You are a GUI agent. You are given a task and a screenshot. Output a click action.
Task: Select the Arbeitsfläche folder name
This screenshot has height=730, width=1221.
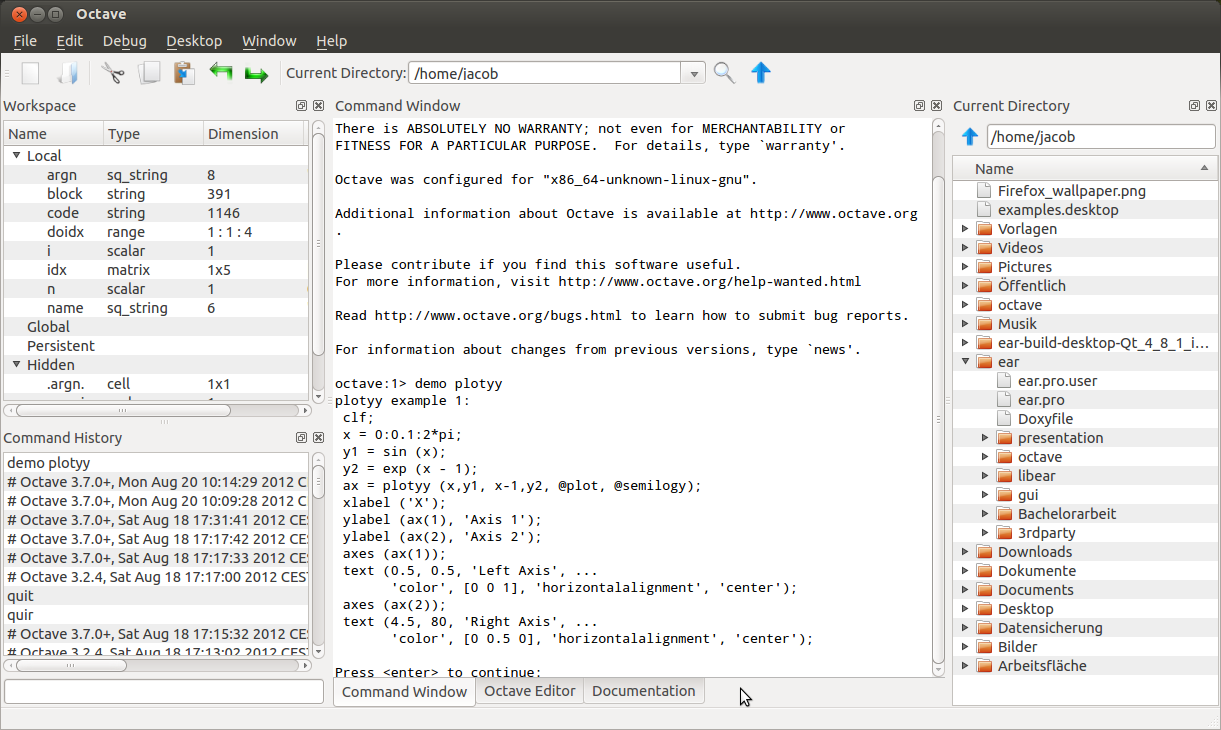point(1042,666)
